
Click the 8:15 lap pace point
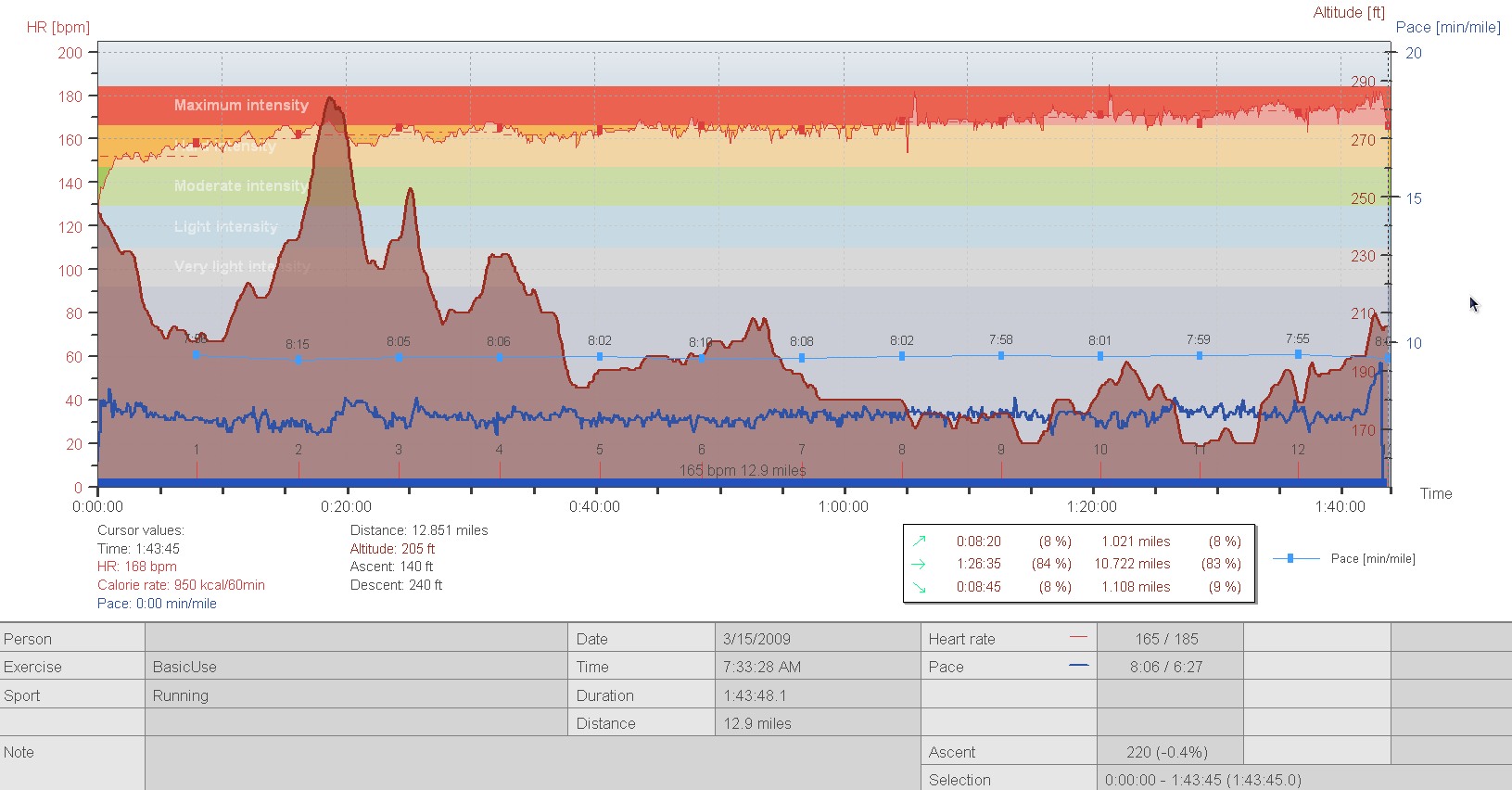point(298,360)
